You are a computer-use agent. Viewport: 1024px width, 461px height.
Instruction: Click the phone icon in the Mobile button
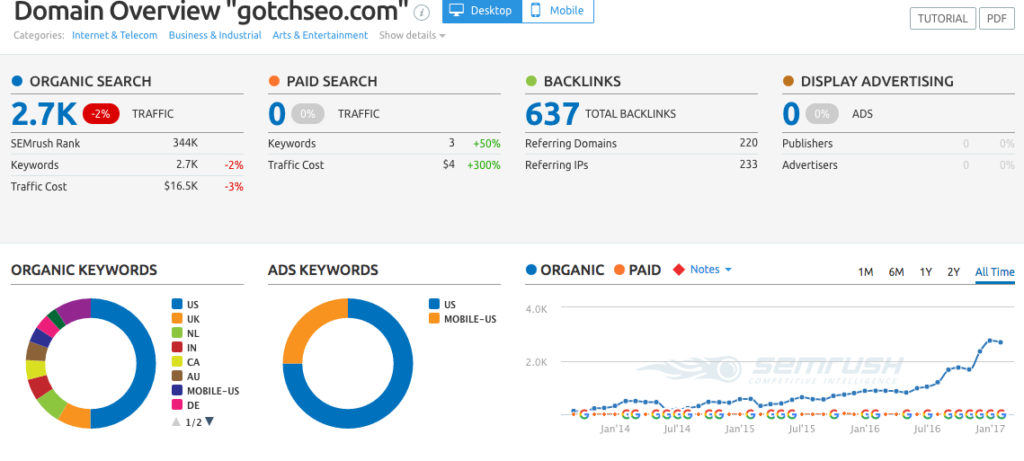(x=536, y=10)
